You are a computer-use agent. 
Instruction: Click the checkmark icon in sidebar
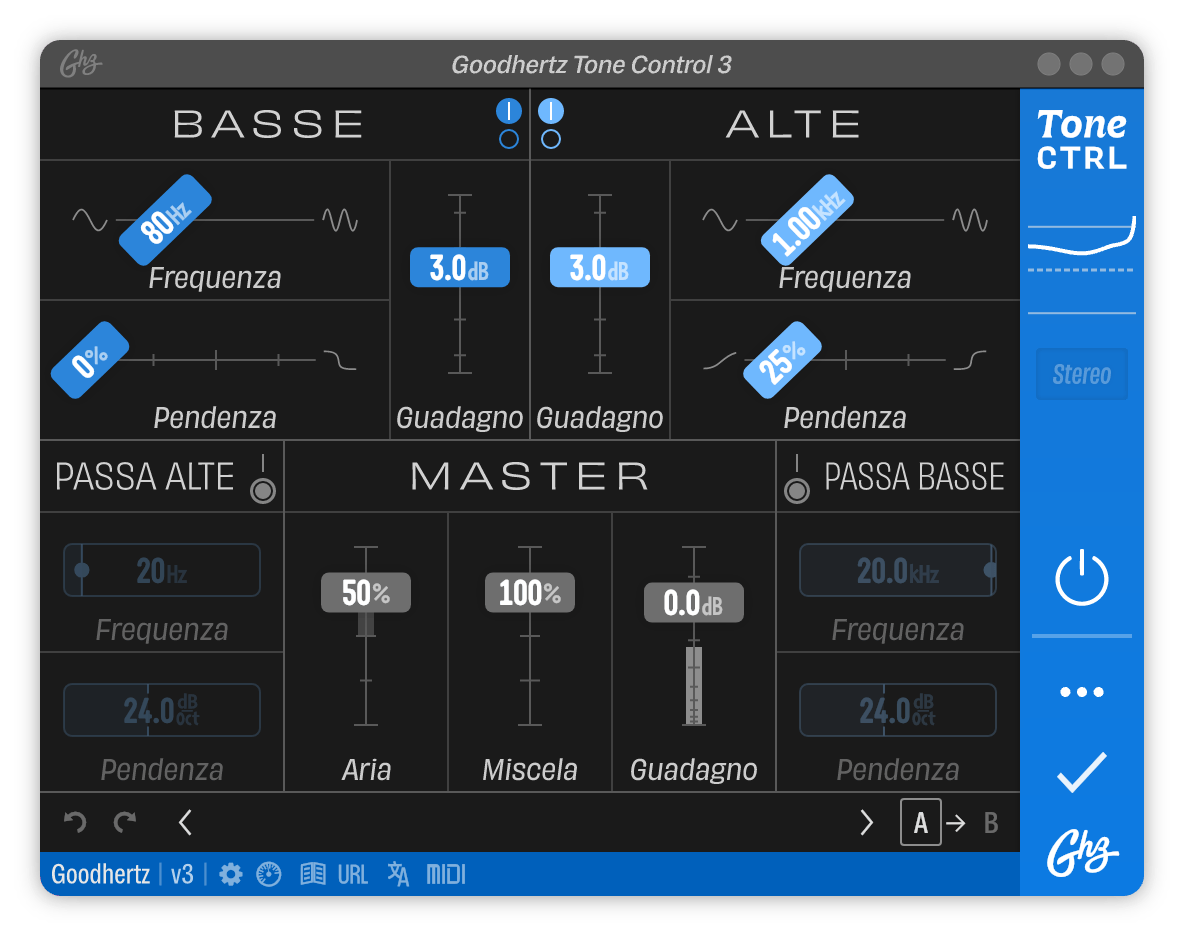tap(1081, 772)
